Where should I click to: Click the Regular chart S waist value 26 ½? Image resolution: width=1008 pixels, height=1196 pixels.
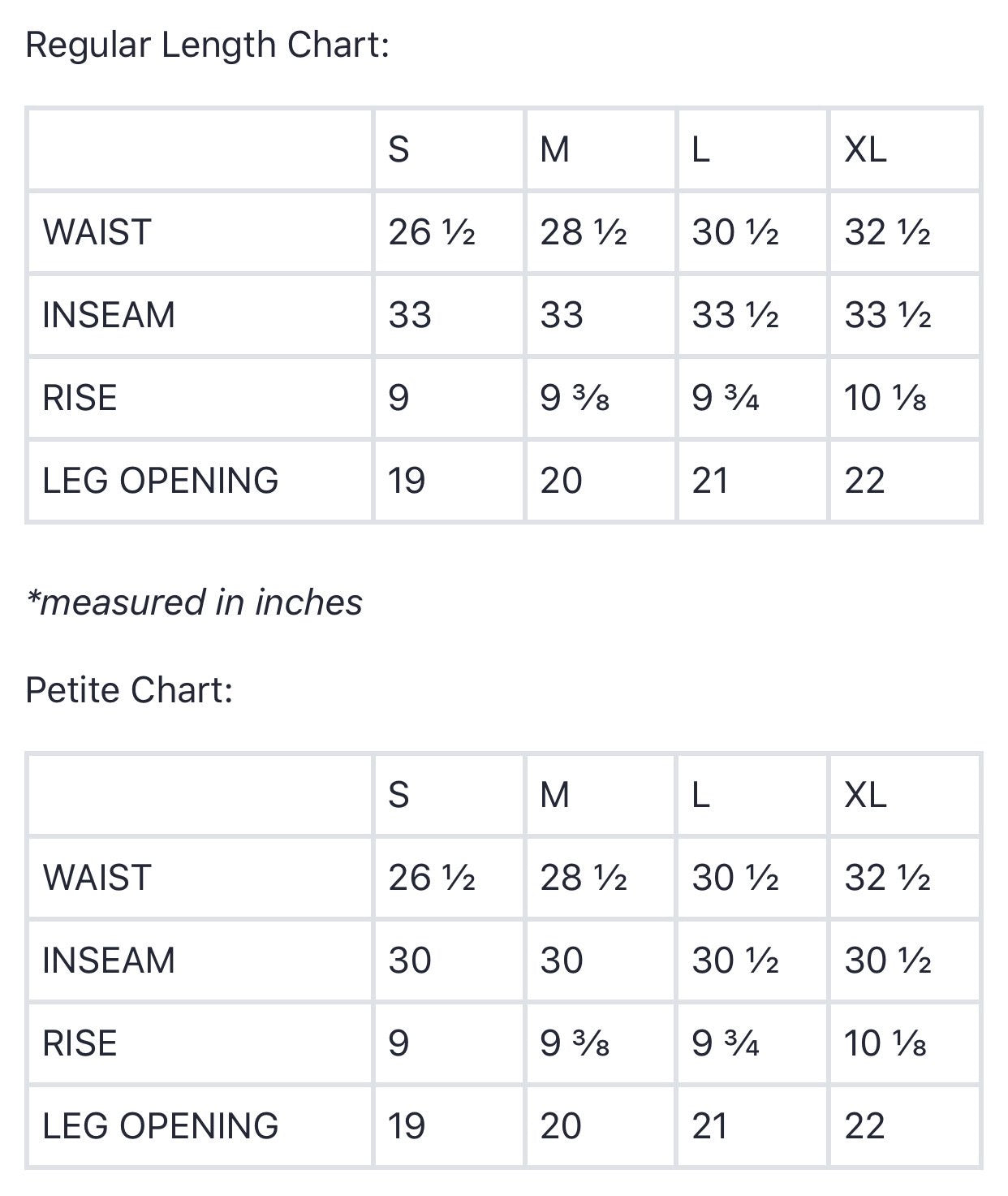(x=432, y=232)
